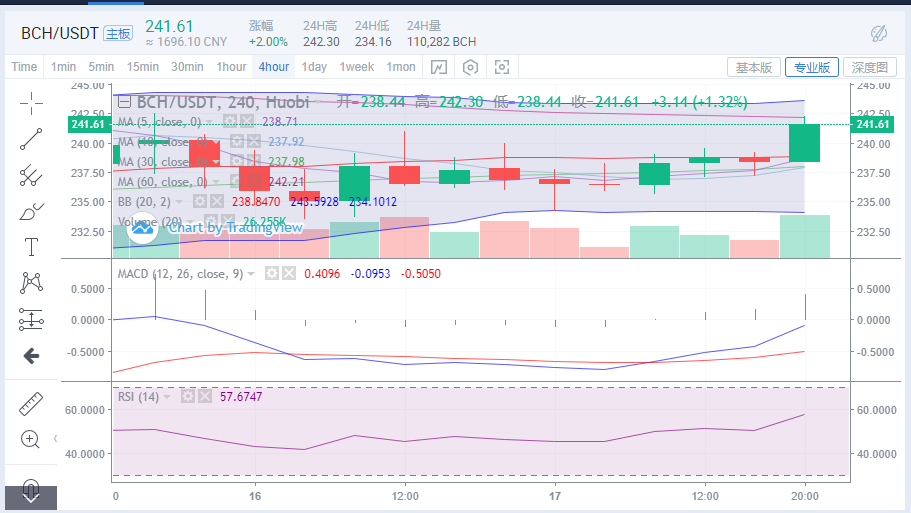
Task: Select the 4hour interval
Action: pos(274,67)
